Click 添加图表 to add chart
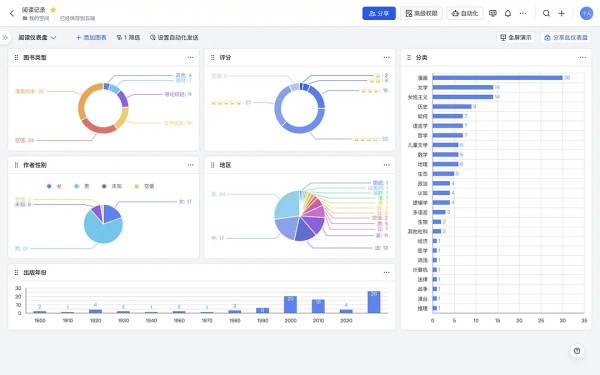 (91, 38)
